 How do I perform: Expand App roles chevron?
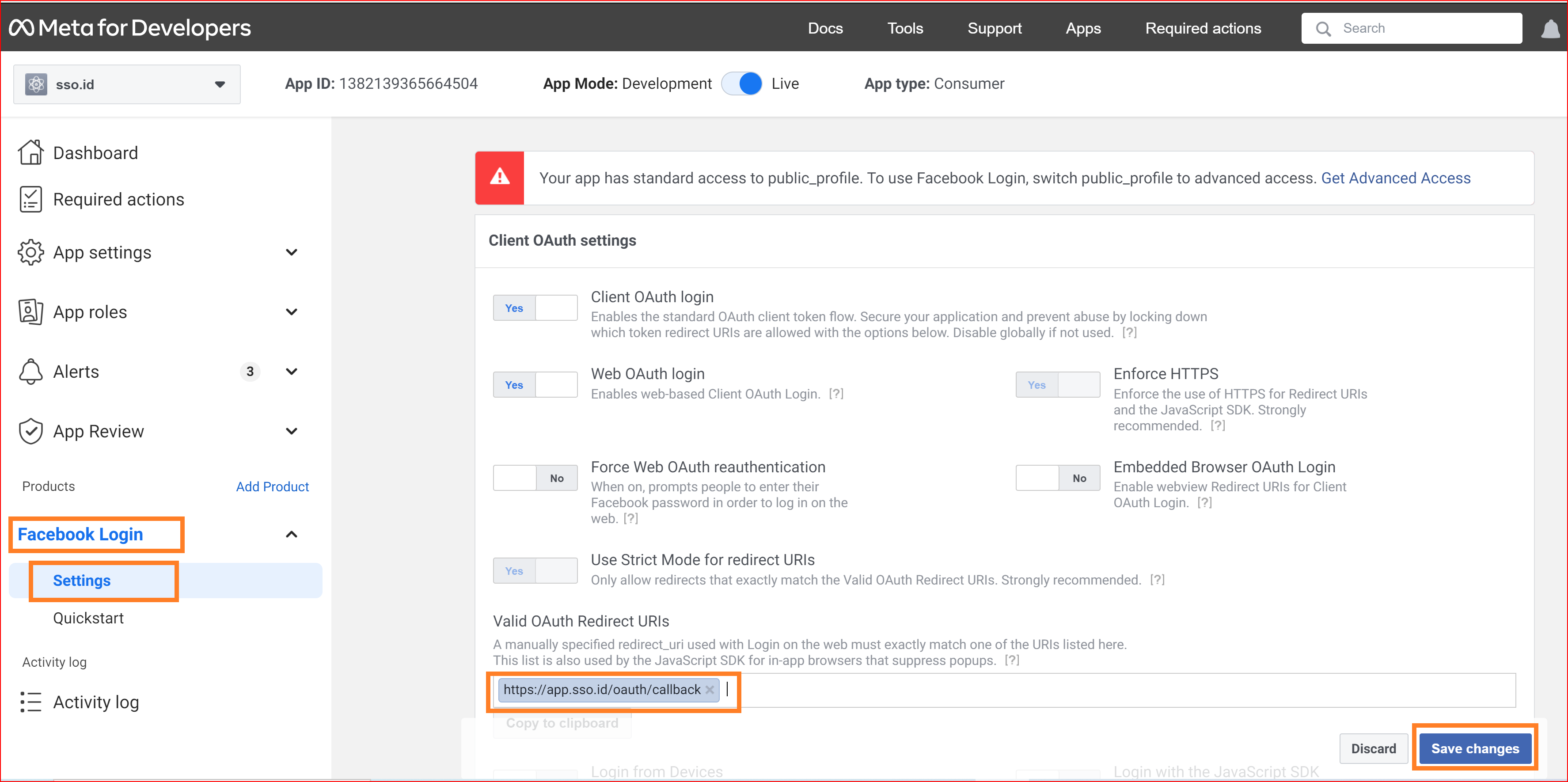pyautogui.click(x=292, y=311)
